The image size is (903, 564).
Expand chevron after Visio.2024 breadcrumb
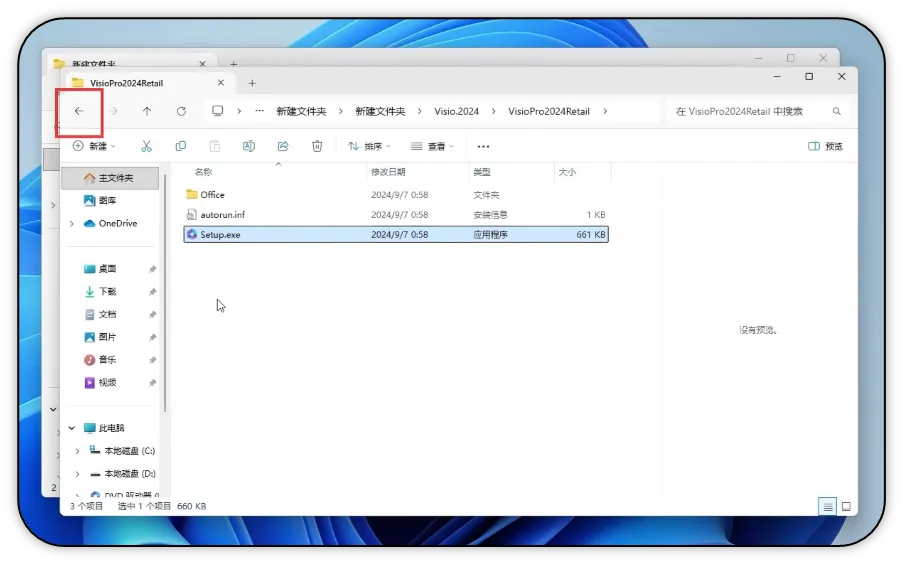click(494, 111)
